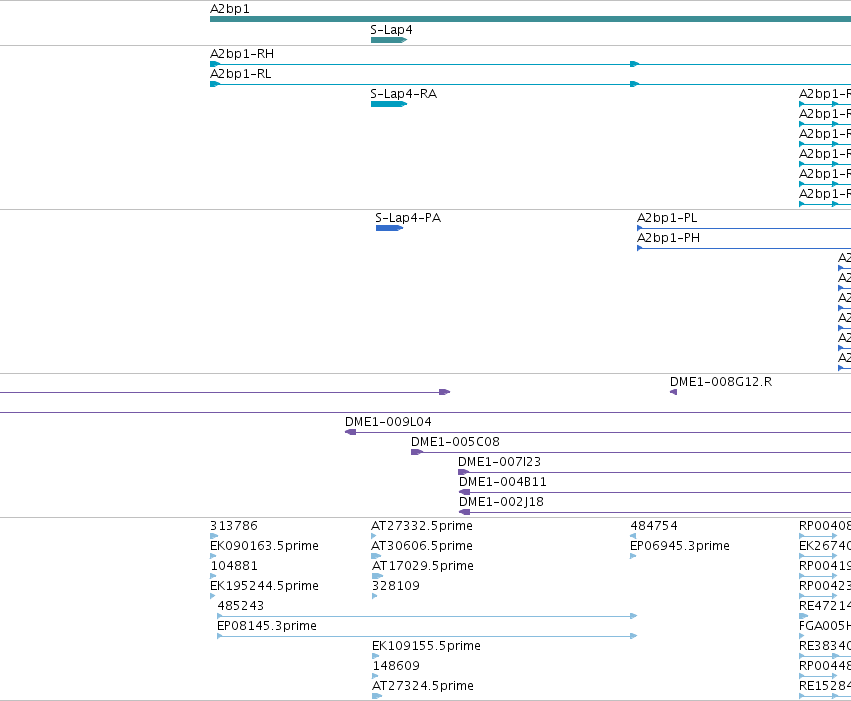Open the A2bp1-RH transcript label
The width and height of the screenshot is (851, 701).
point(242,54)
